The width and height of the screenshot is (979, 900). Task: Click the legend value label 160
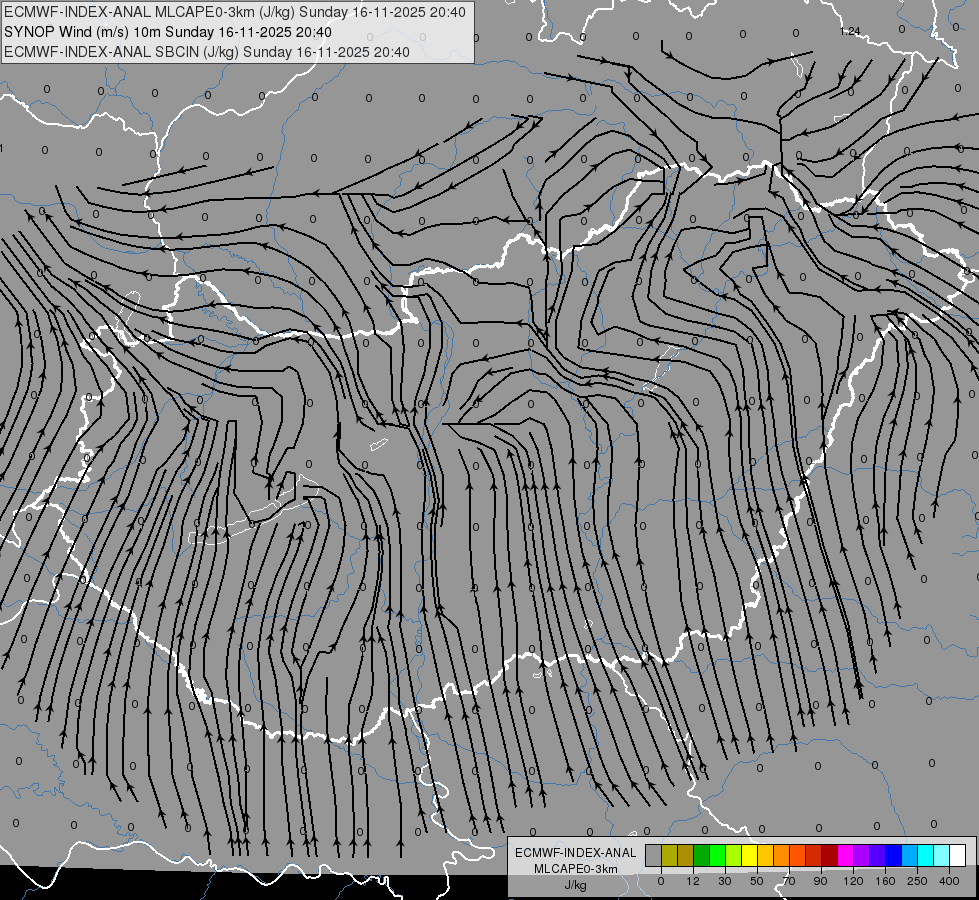pos(886,881)
